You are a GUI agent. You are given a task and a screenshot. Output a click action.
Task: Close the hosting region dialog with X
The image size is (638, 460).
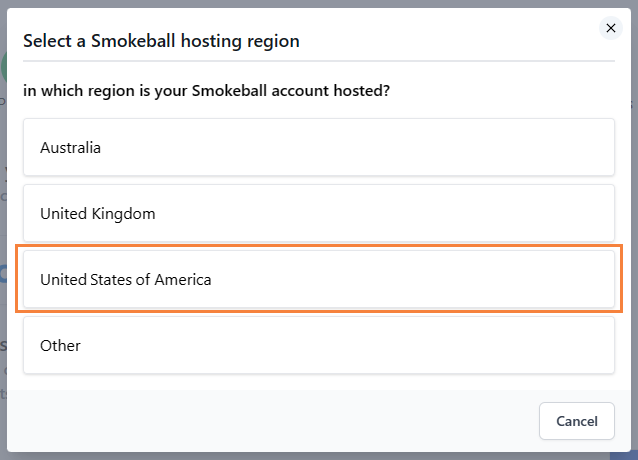tap(610, 28)
